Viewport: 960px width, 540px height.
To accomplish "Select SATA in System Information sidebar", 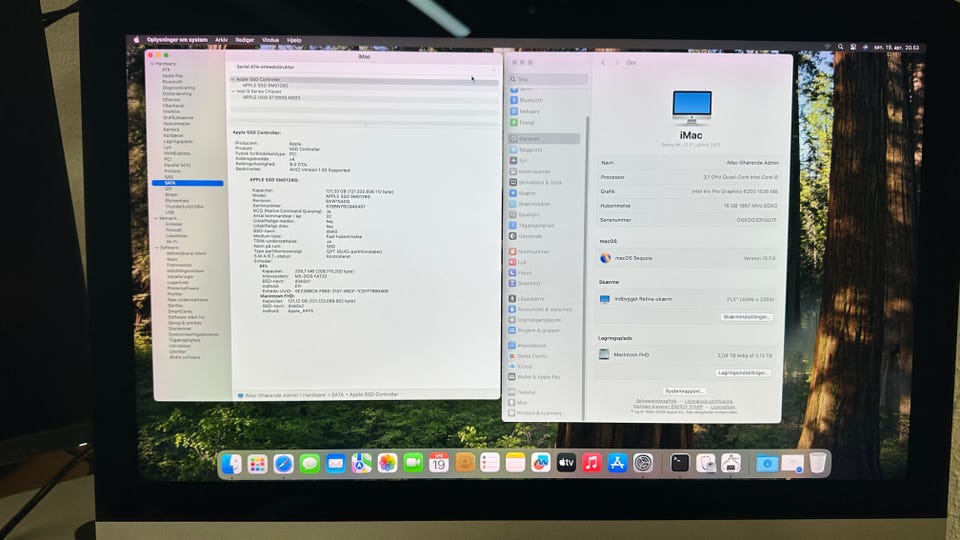I will tap(188, 183).
